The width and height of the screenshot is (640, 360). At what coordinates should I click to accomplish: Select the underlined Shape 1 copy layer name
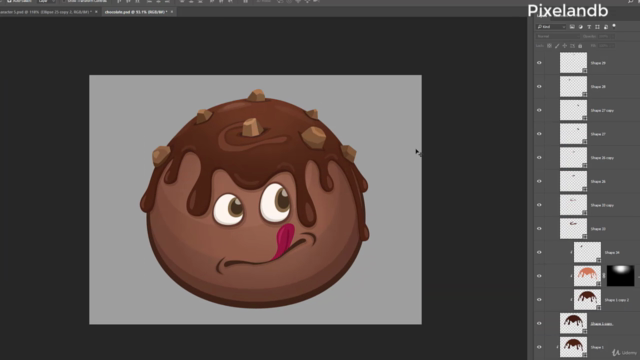pos(602,324)
